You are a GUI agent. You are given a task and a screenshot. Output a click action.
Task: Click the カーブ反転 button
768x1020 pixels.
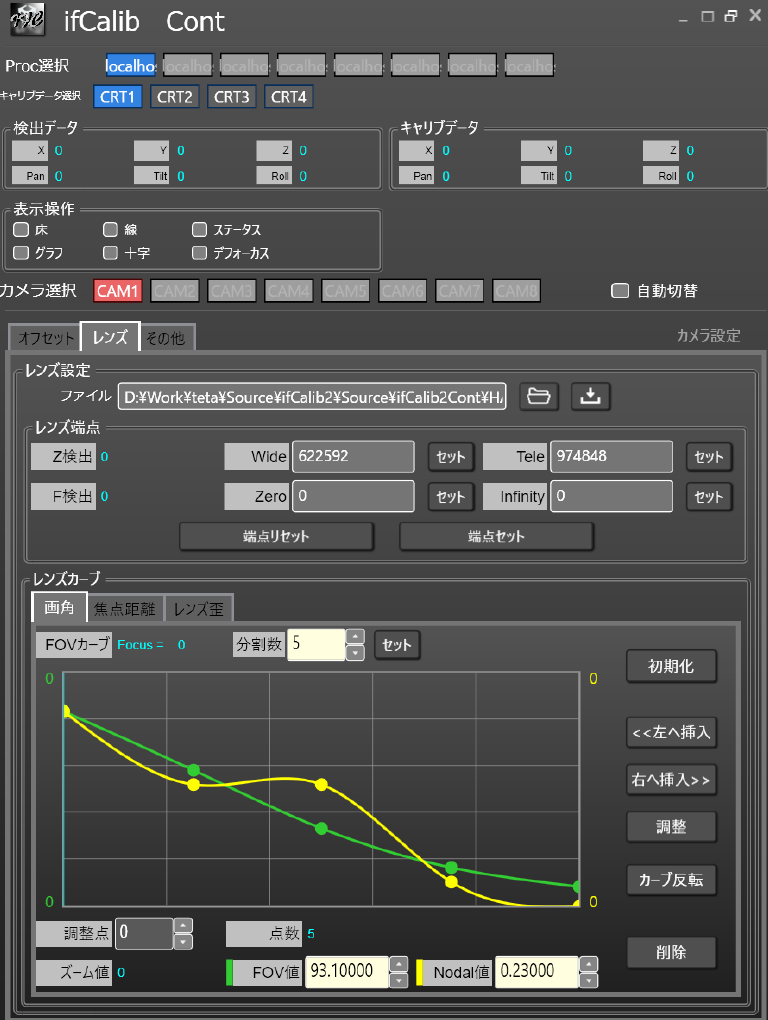click(x=670, y=880)
